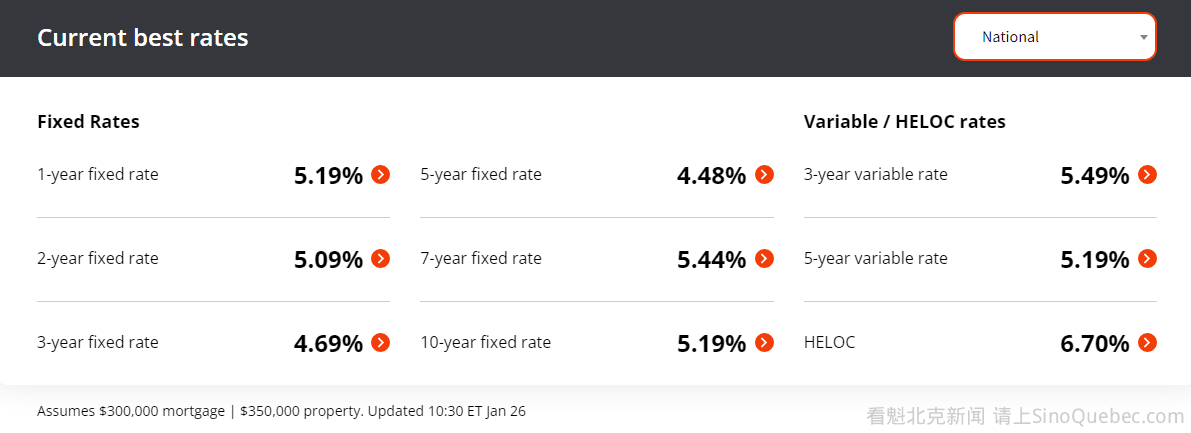1191x433 pixels.
Task: Select the 7-year fixed rate arrow icon
Action: point(764,259)
